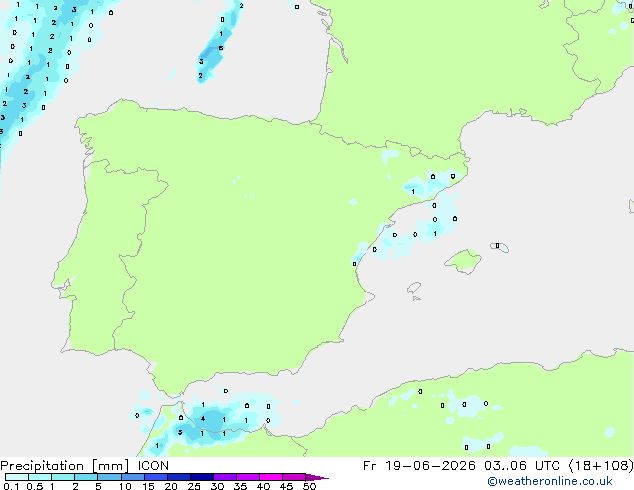634x490 pixels.
Task: Click the "35" legend scale label
Action: 240,486
